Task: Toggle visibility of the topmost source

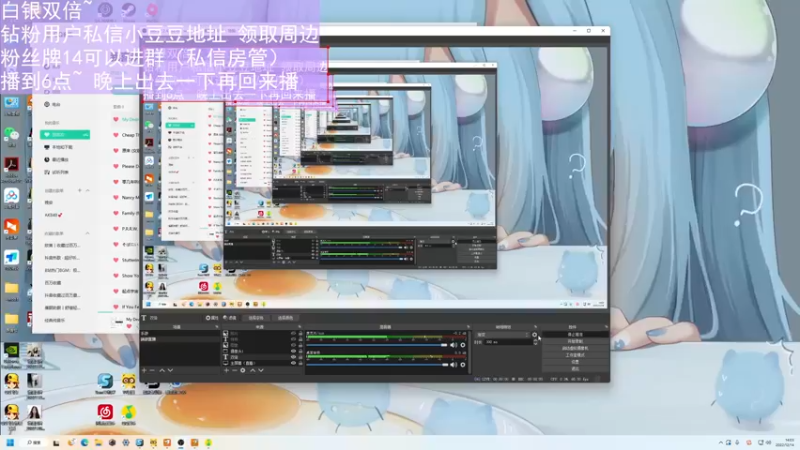Action: tap(293, 333)
